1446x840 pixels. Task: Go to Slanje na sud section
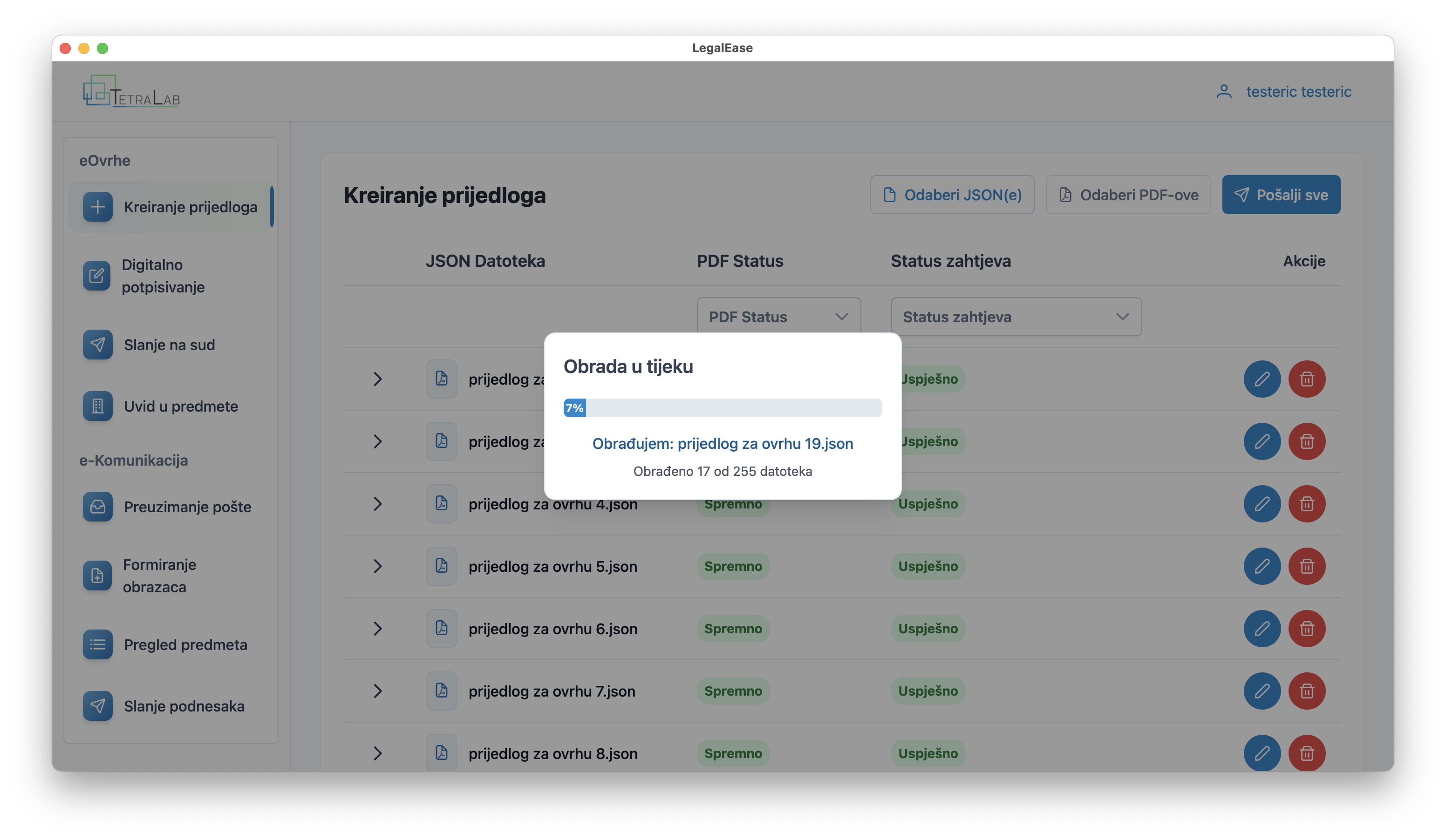pyautogui.click(x=171, y=345)
